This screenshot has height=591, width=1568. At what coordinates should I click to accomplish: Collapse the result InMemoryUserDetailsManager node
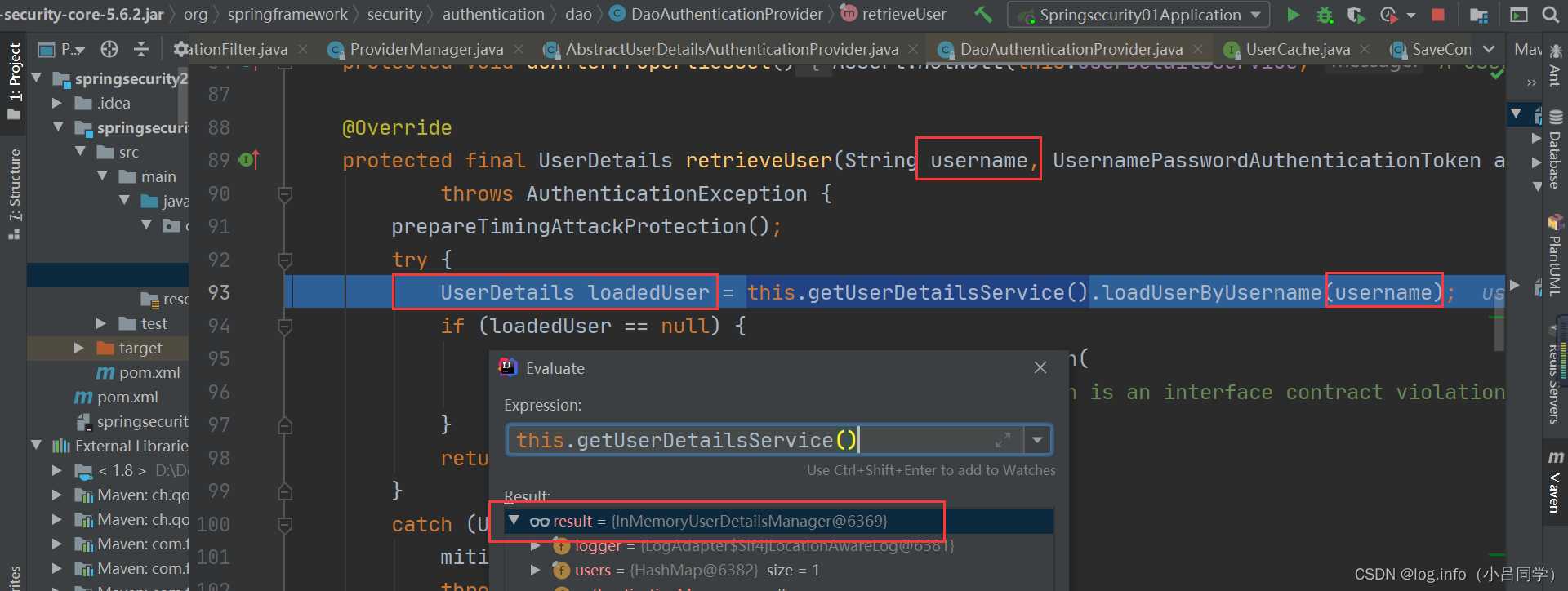[514, 520]
